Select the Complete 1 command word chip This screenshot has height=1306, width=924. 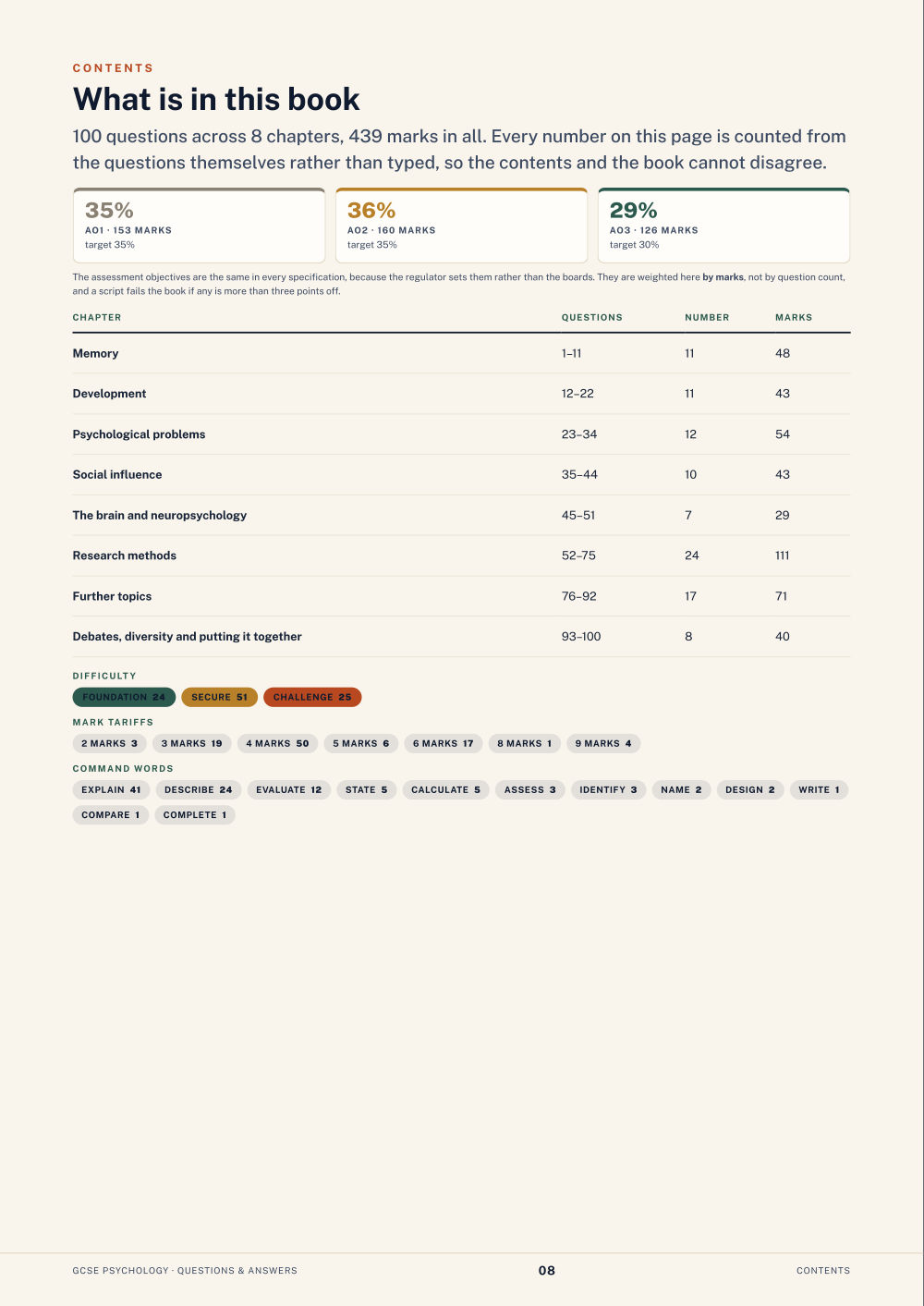click(195, 814)
